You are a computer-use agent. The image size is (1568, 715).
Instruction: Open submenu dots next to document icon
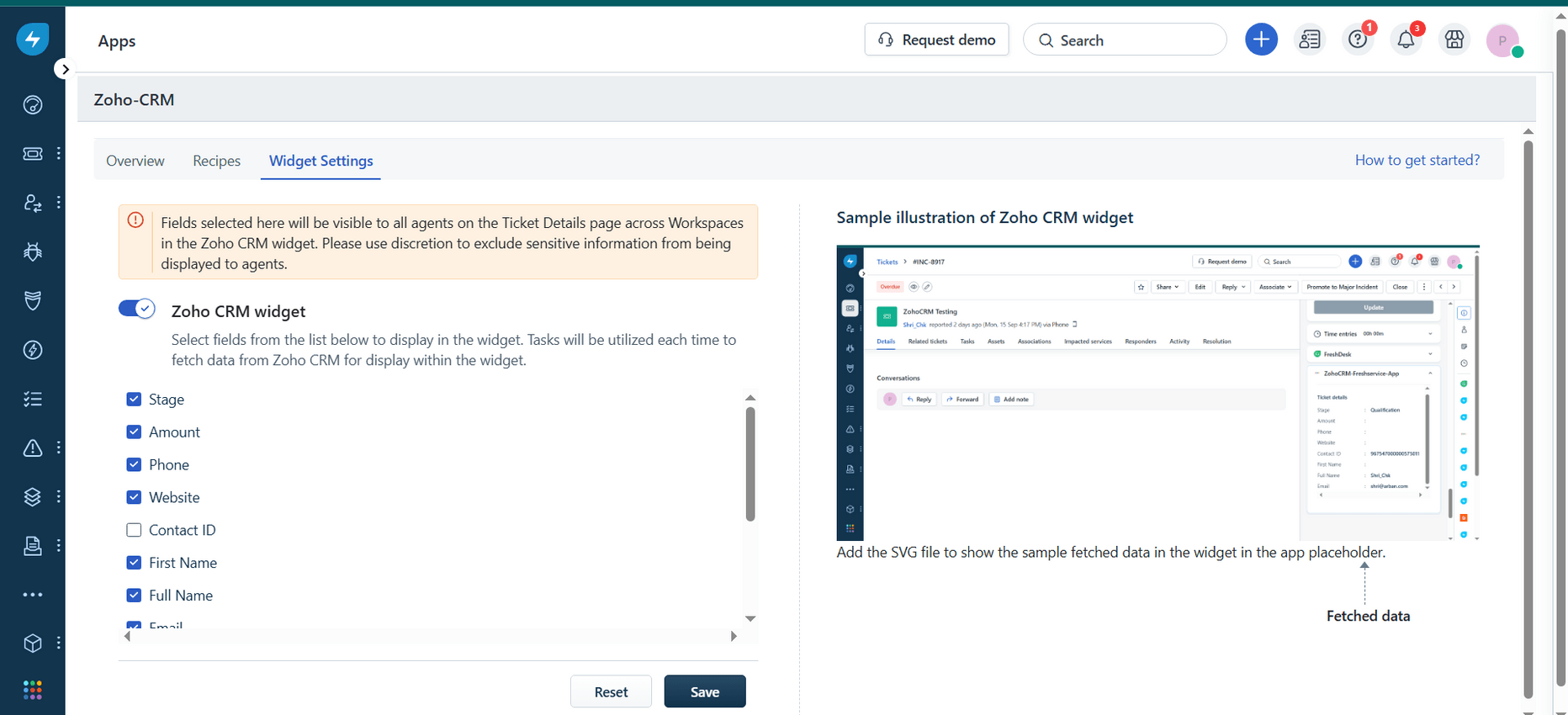point(58,545)
